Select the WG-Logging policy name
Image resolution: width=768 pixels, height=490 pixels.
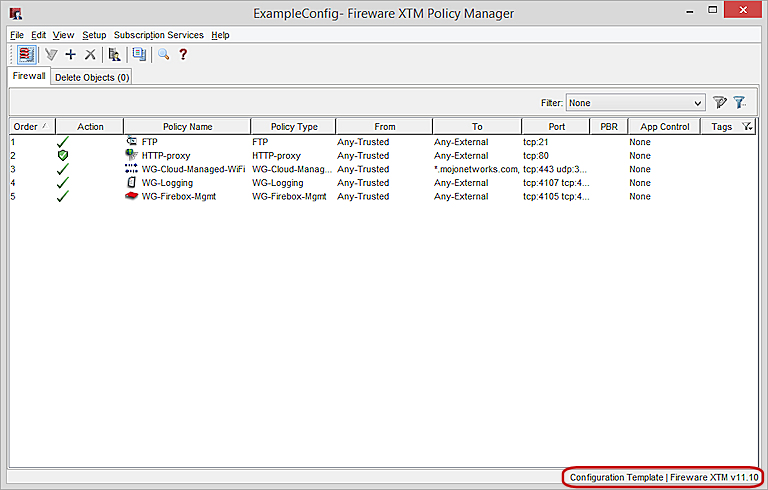pyautogui.click(x=167, y=183)
